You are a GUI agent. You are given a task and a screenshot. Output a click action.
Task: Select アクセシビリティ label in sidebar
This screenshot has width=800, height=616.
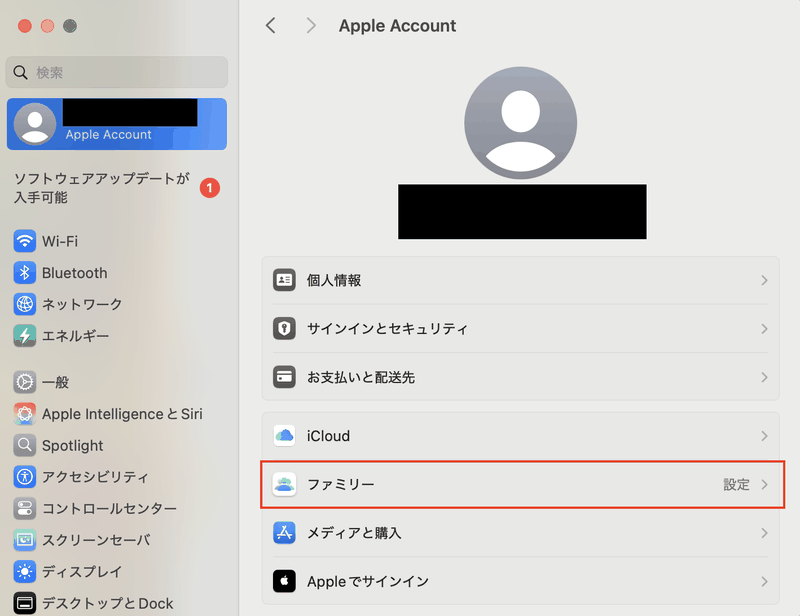95,477
